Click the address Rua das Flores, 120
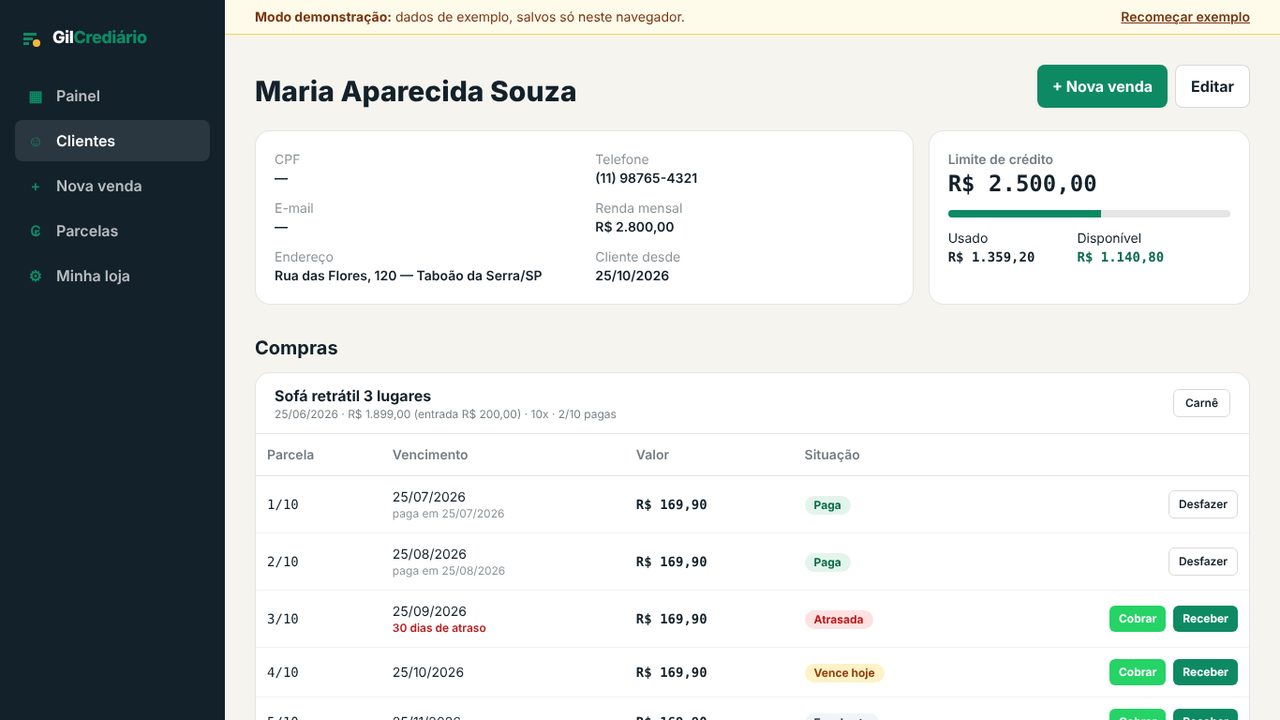The height and width of the screenshot is (720, 1280). pyautogui.click(x=408, y=276)
